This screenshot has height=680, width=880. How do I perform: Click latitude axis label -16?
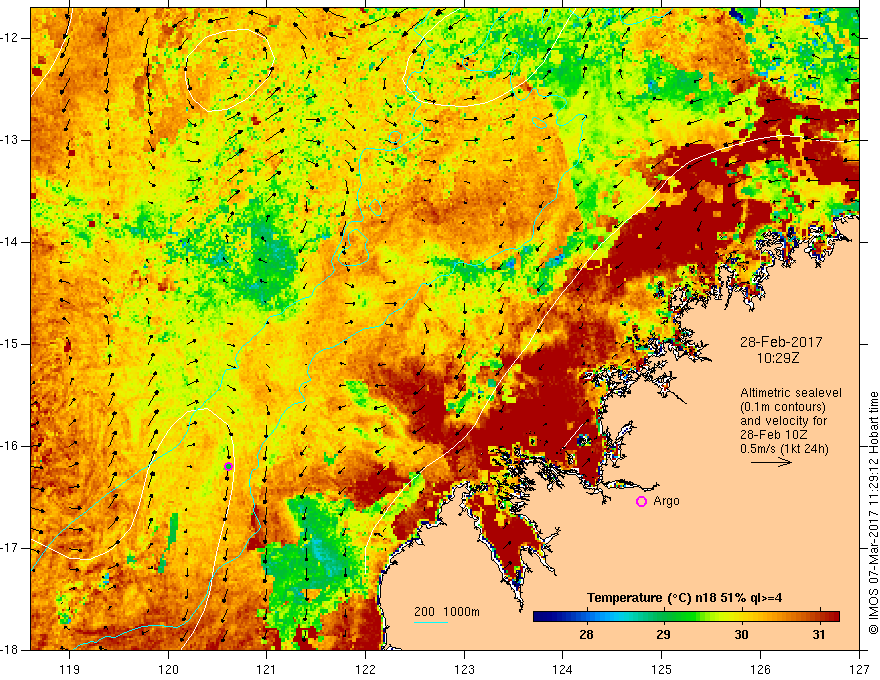click(x=11, y=446)
